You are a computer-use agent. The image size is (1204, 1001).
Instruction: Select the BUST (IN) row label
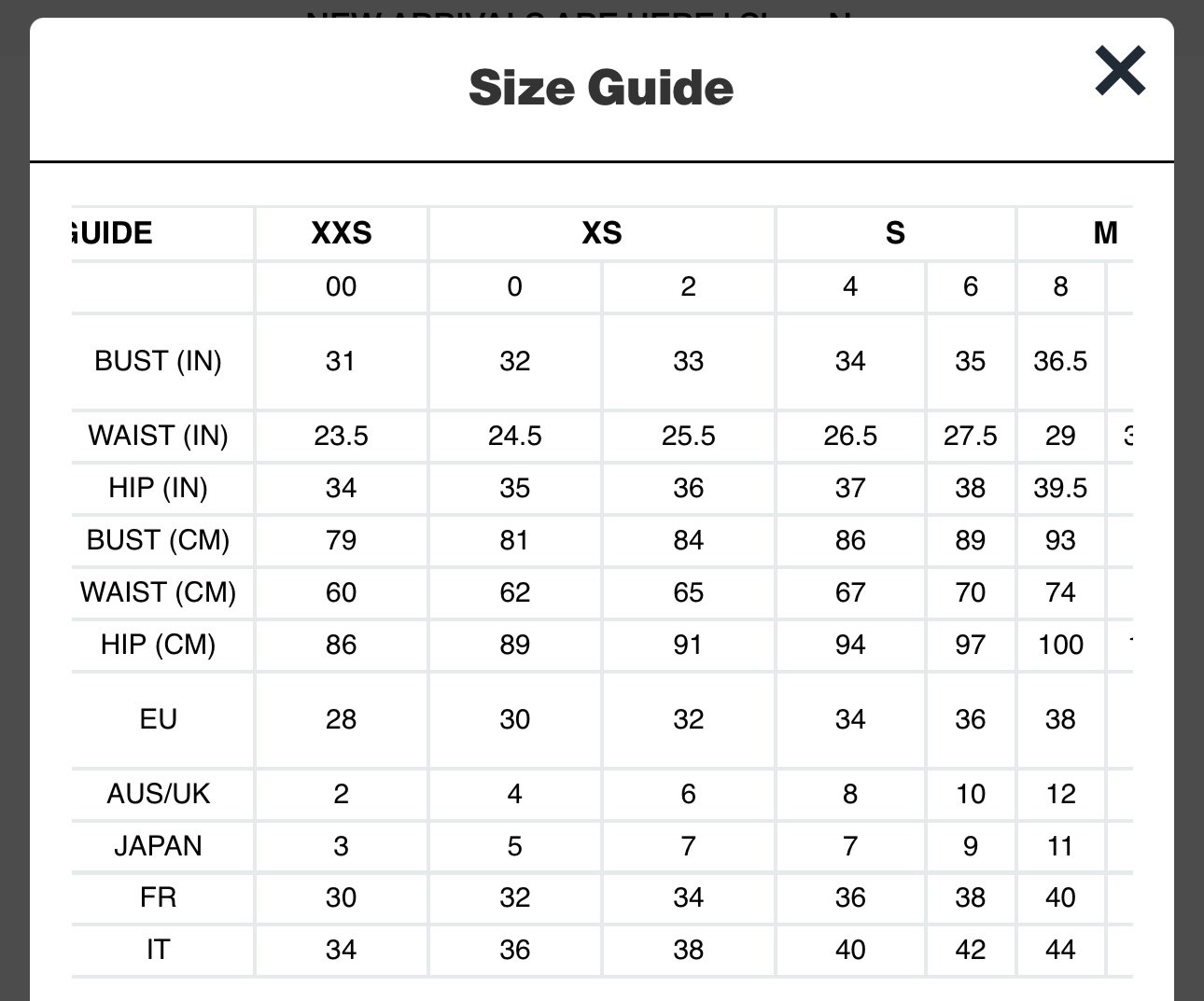pyautogui.click(x=159, y=361)
